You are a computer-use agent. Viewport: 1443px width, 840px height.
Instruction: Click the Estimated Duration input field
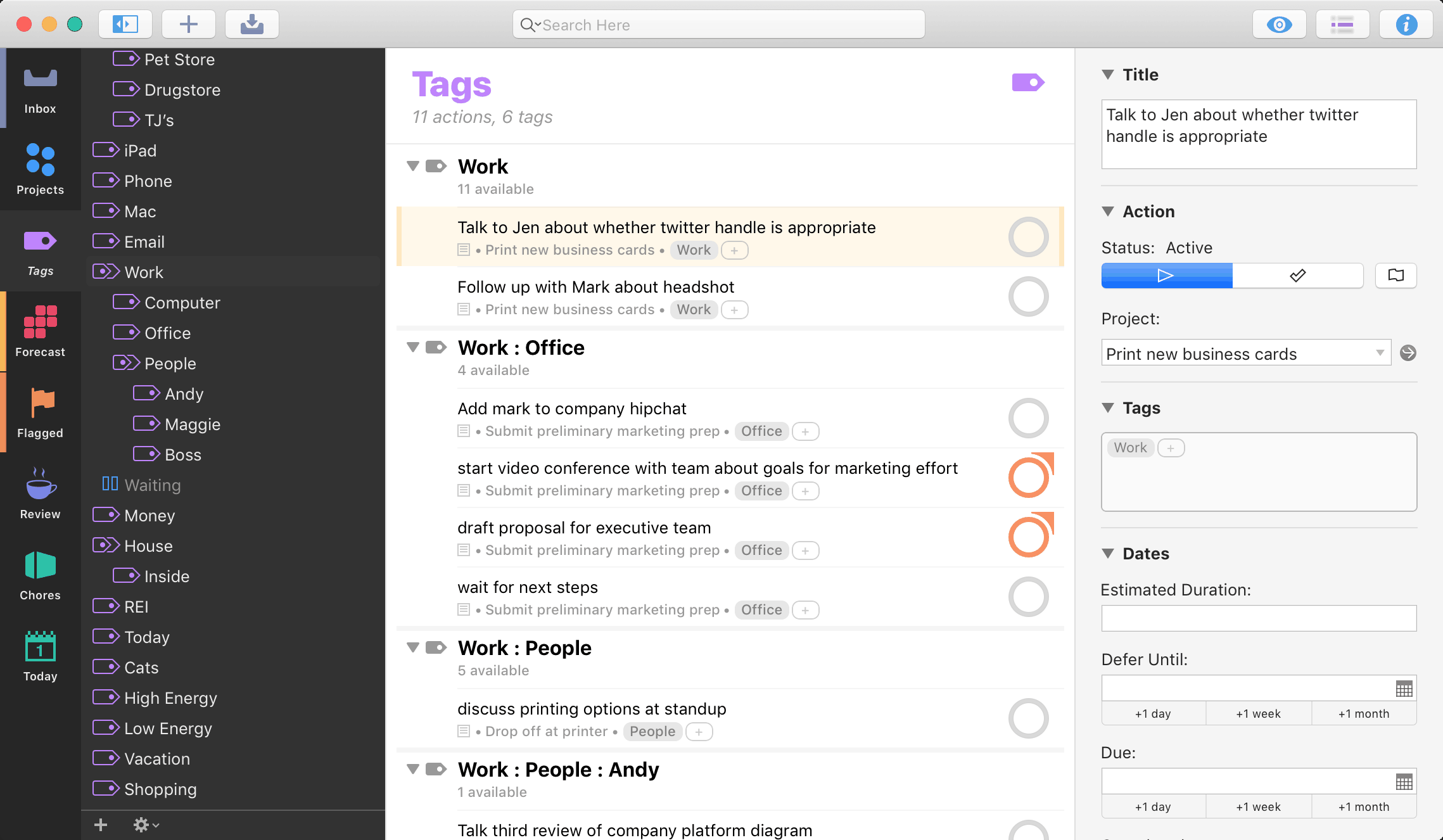1259,619
